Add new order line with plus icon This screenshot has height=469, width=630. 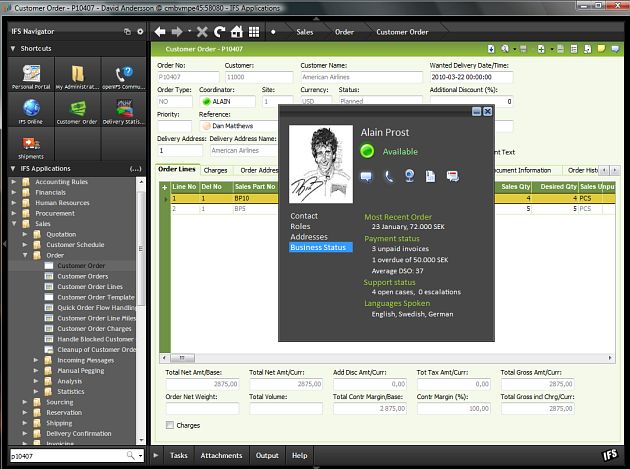pyautogui.click(x=164, y=187)
